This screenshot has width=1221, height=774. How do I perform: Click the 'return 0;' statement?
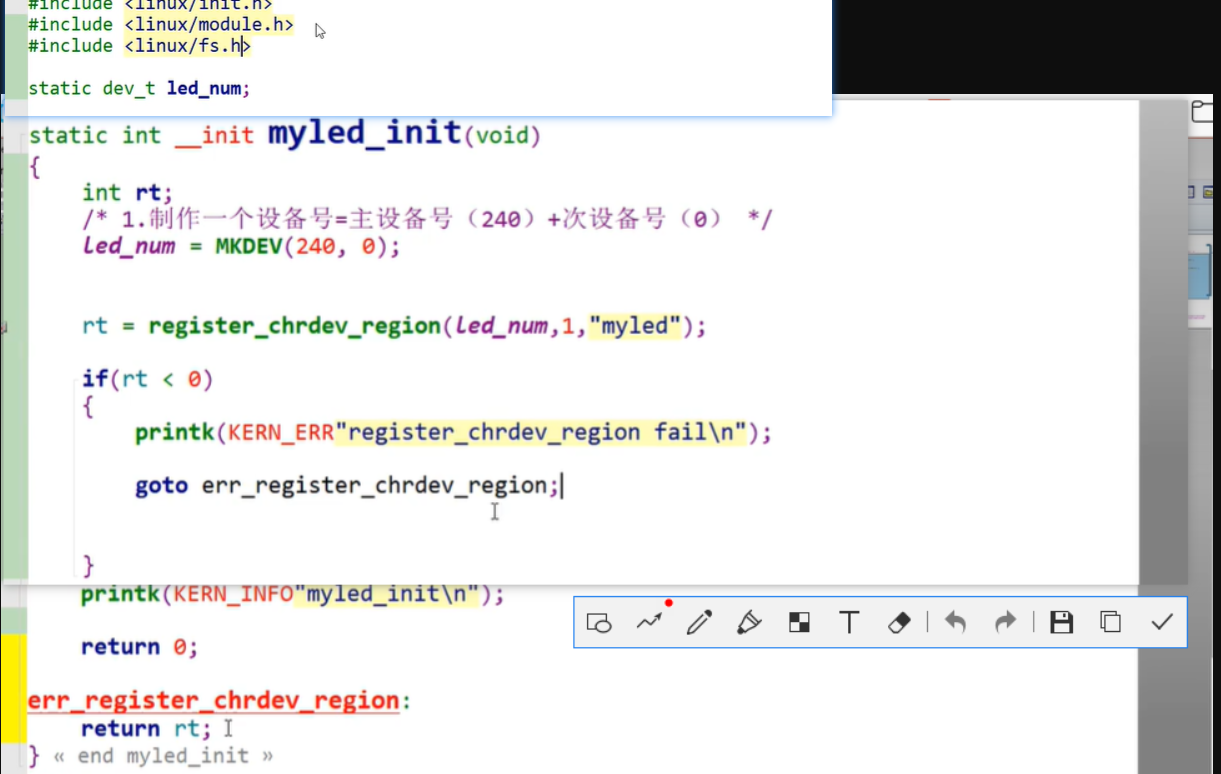pyautogui.click(x=140, y=647)
